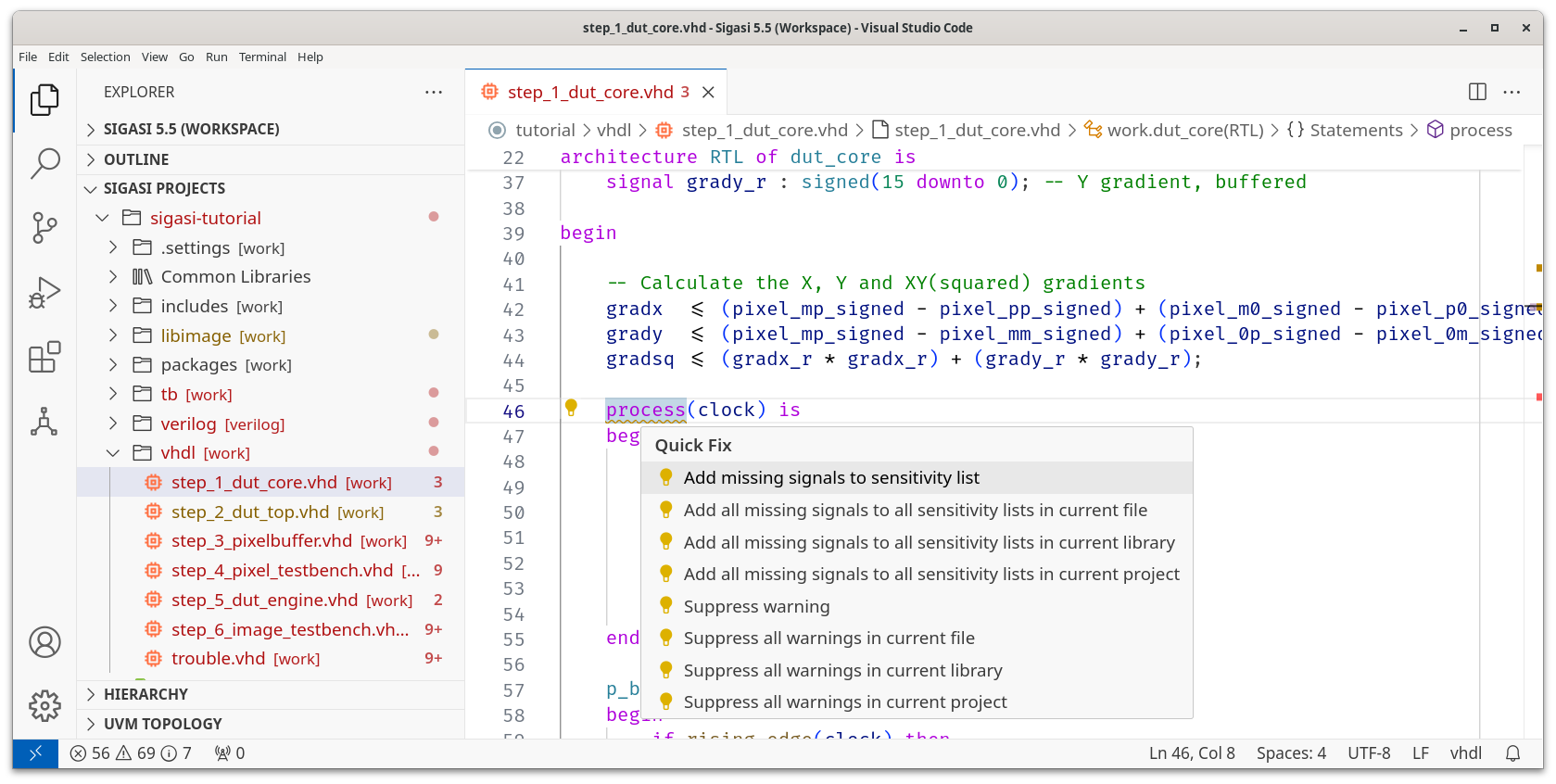Viewport: 1556px width, 784px height.
Task: Click the vhdl language mode indicator
Action: 1465,753
